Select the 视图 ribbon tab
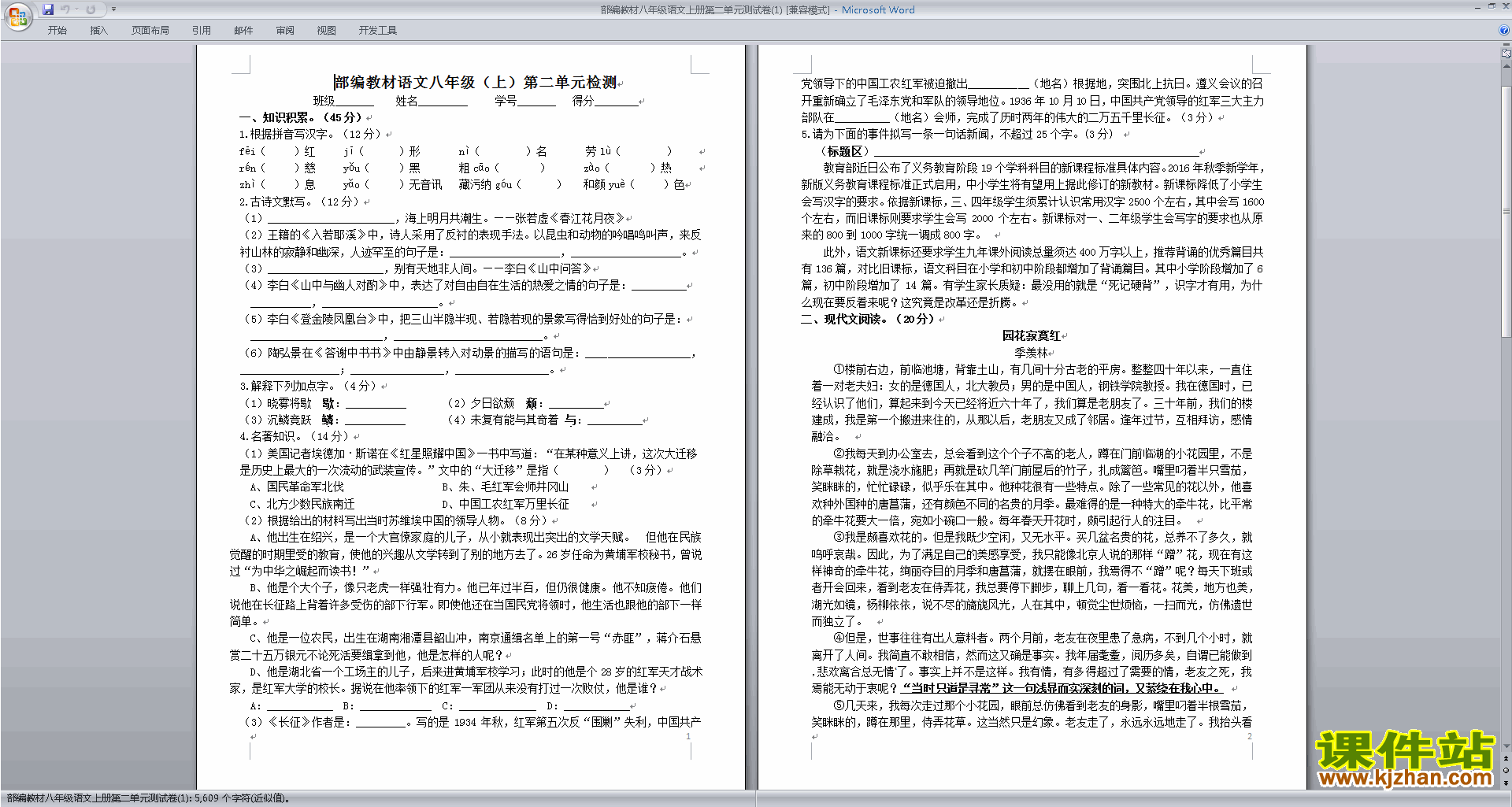Screen dimensions: 1512x807 point(327,30)
